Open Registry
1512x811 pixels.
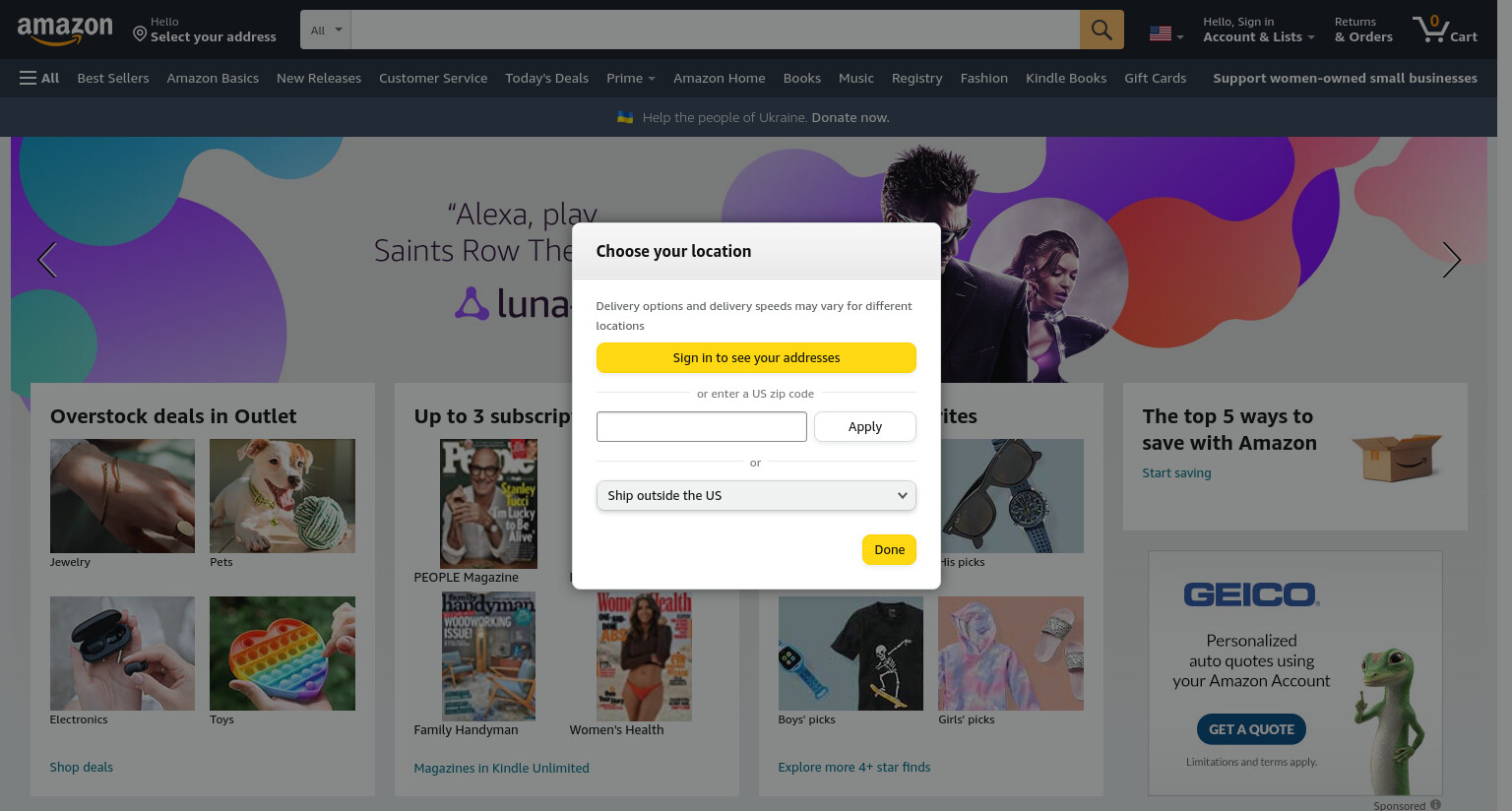(x=916, y=78)
